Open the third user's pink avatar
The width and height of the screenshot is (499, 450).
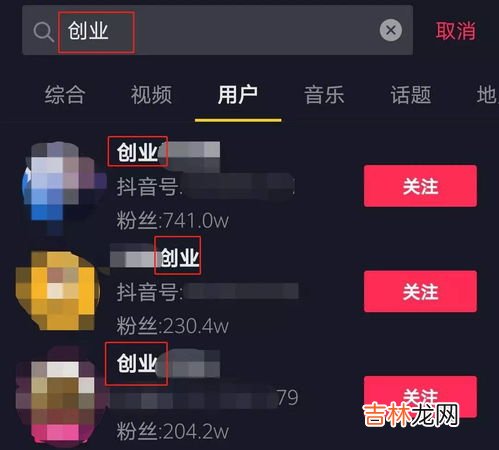click(57, 395)
